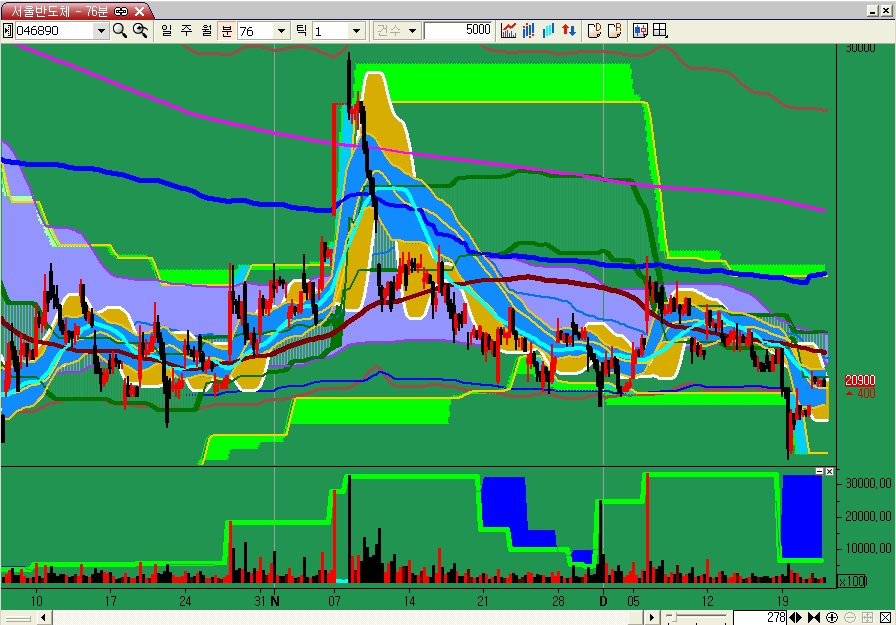Select the 일 (daily) period toggle
Viewport: 896px width, 625px height.
pos(167,30)
